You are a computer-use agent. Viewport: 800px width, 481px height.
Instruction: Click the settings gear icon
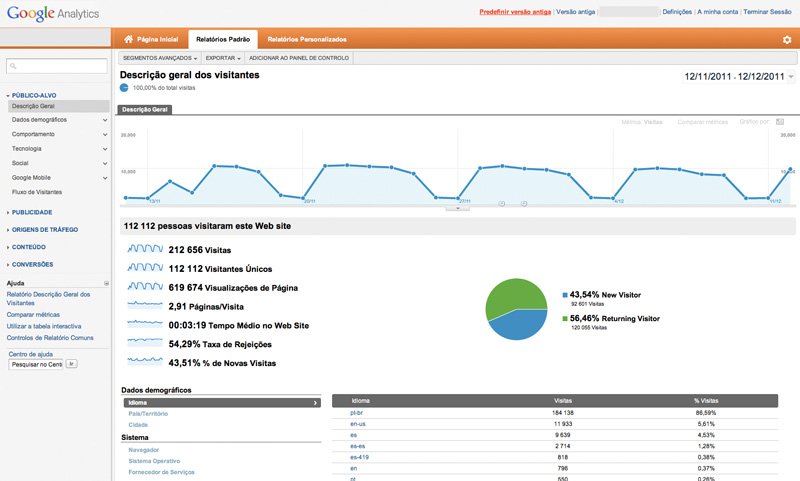(786, 40)
